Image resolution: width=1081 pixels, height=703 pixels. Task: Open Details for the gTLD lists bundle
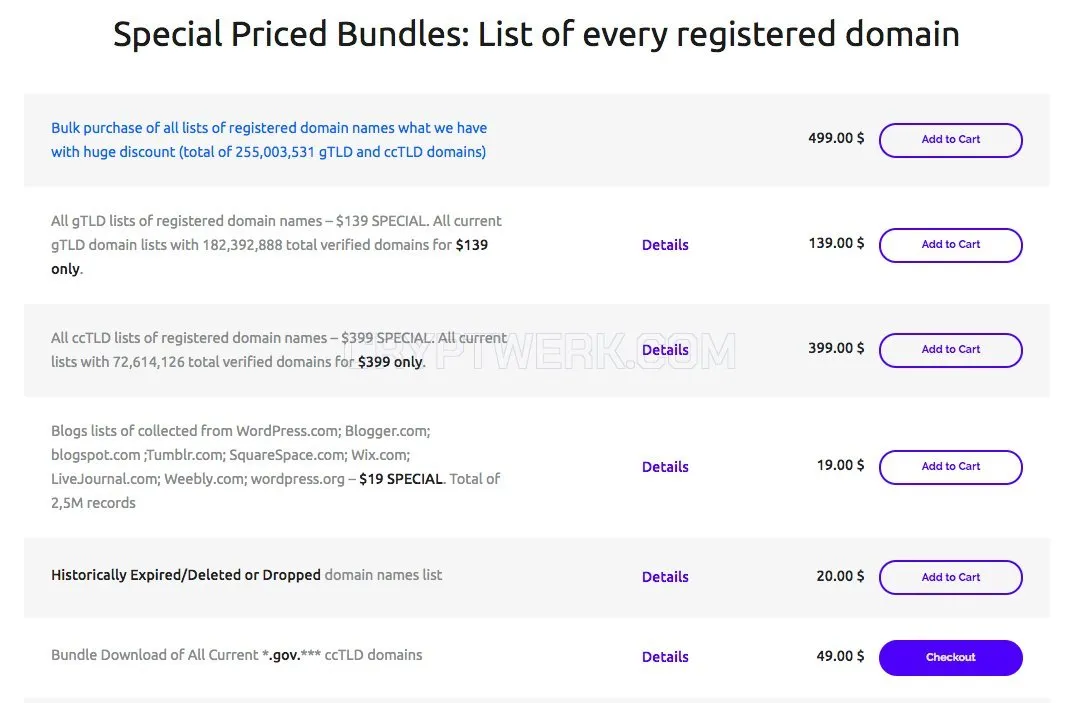[x=665, y=245]
